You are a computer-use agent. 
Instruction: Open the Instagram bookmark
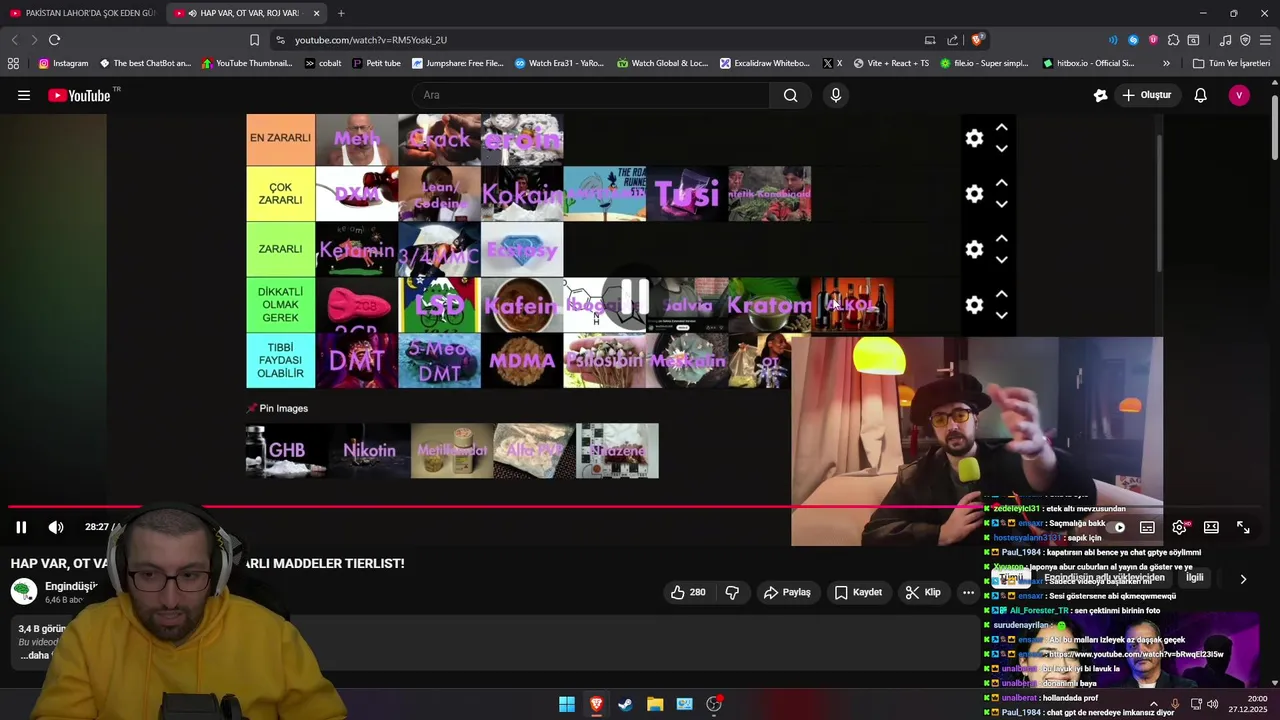click(x=63, y=63)
